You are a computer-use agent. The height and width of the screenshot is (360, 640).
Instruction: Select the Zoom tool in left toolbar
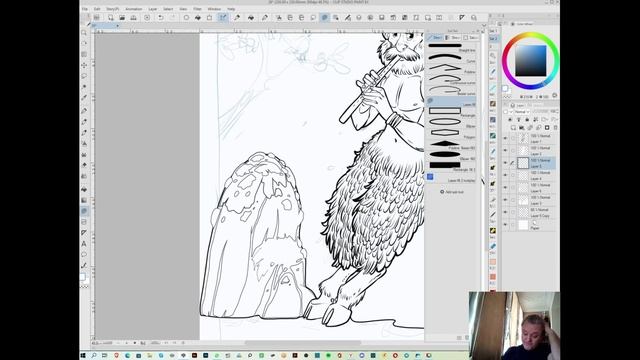(84, 33)
